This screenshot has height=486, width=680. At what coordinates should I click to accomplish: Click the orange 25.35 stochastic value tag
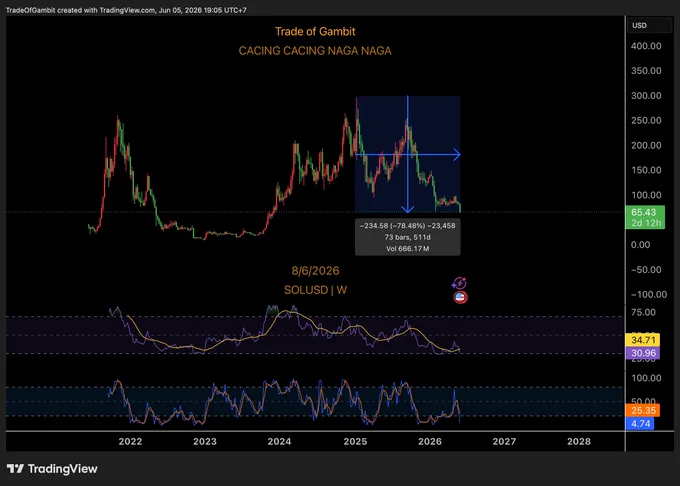click(x=643, y=410)
